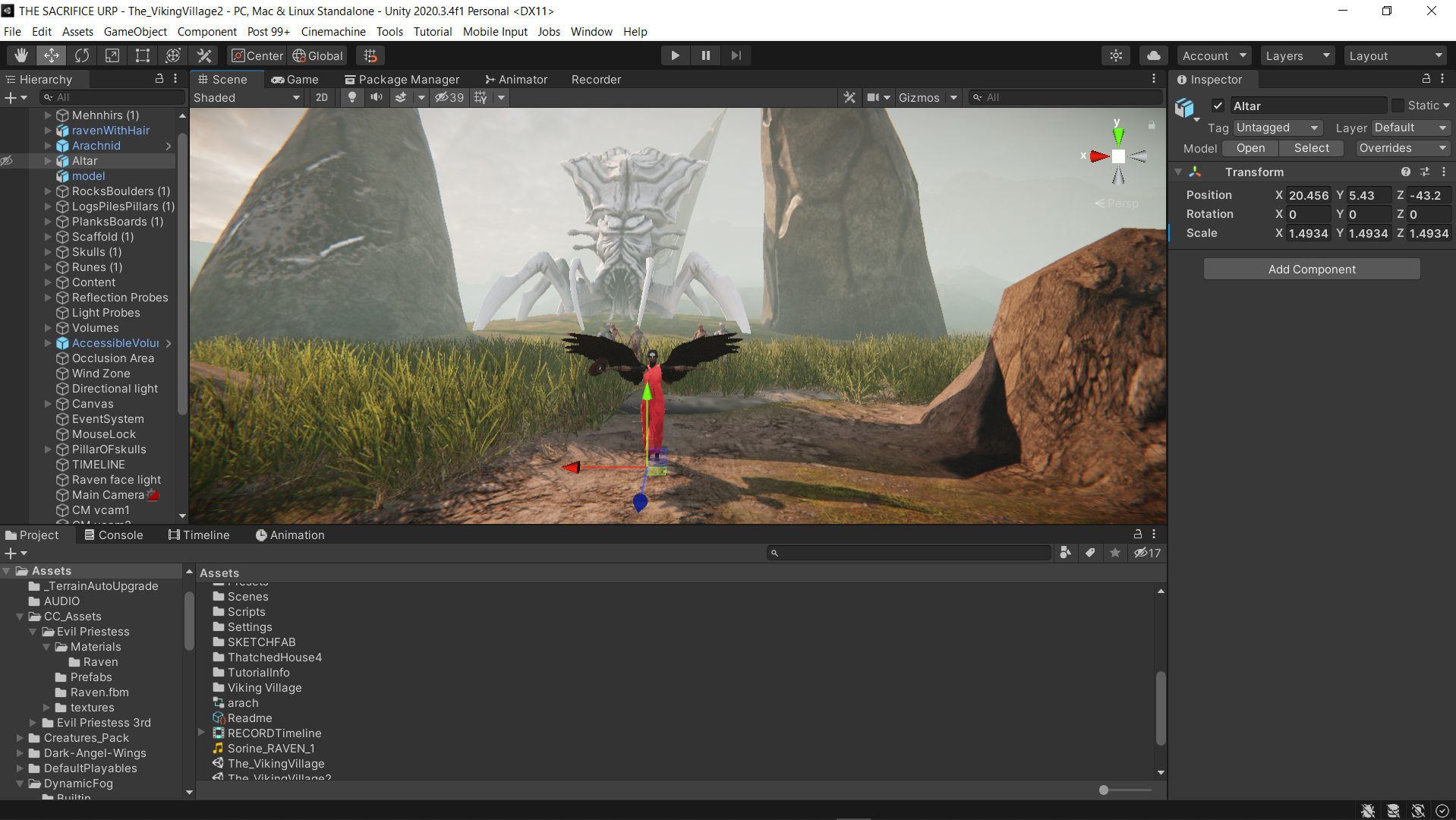Toggle scene audio speaker icon
Viewport: 1456px width, 820px height.
click(377, 97)
